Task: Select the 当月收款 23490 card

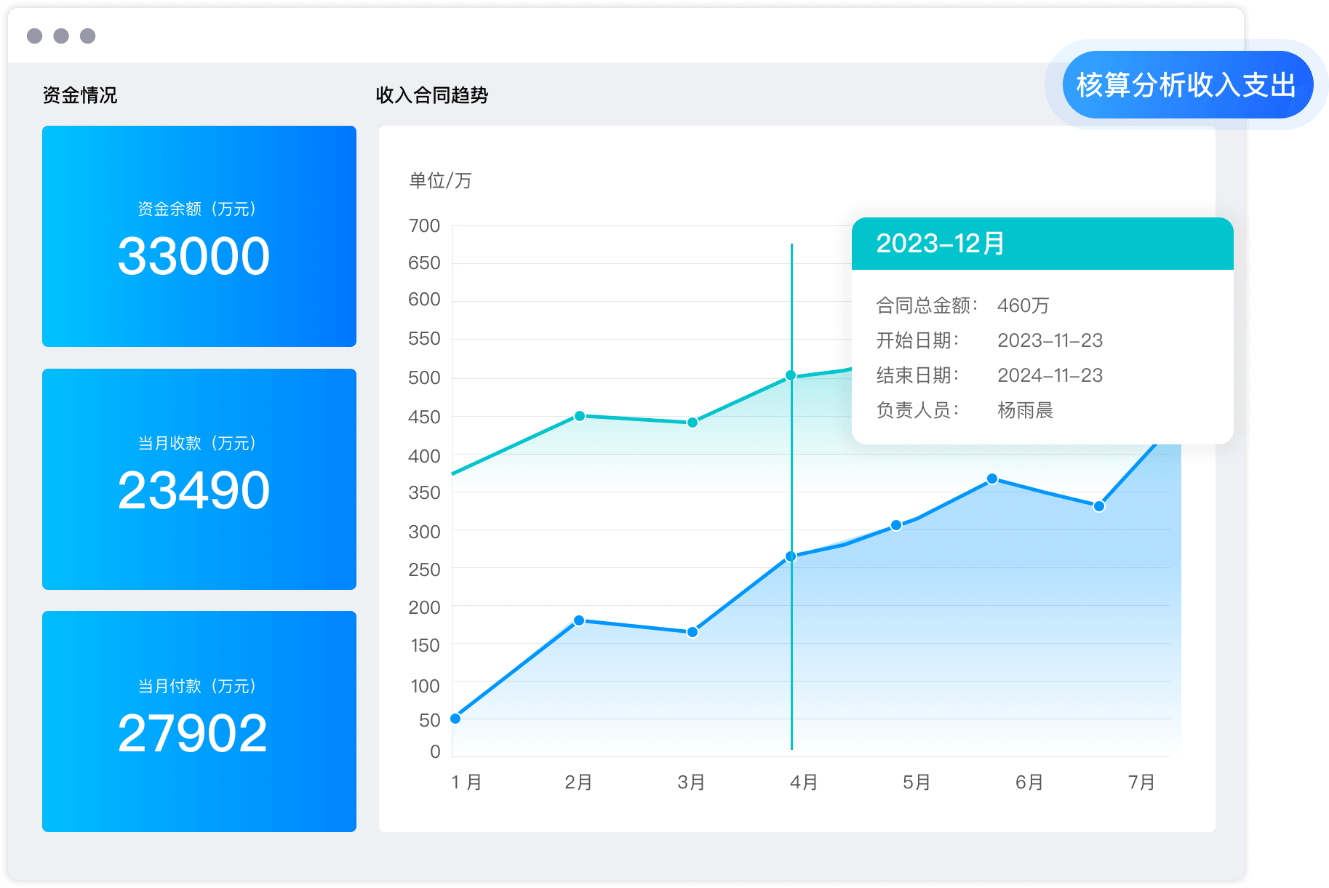Action: [x=199, y=479]
